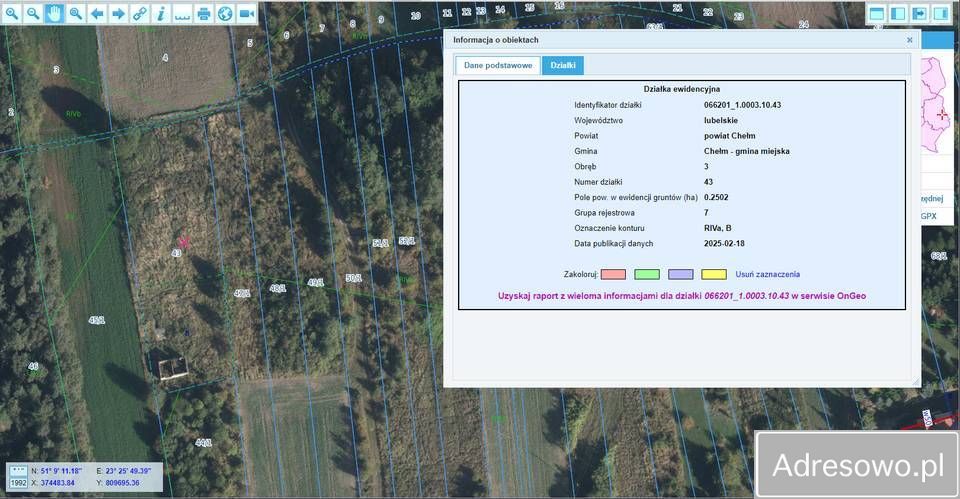Open OnGeo report link for parcel
This screenshot has width=960, height=499.
point(681,296)
